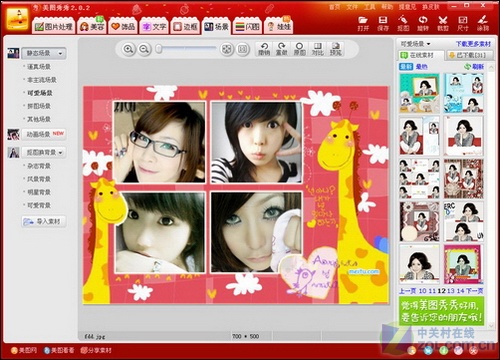
Task: Zoom in with the plus magnifier
Action: coord(128,49)
